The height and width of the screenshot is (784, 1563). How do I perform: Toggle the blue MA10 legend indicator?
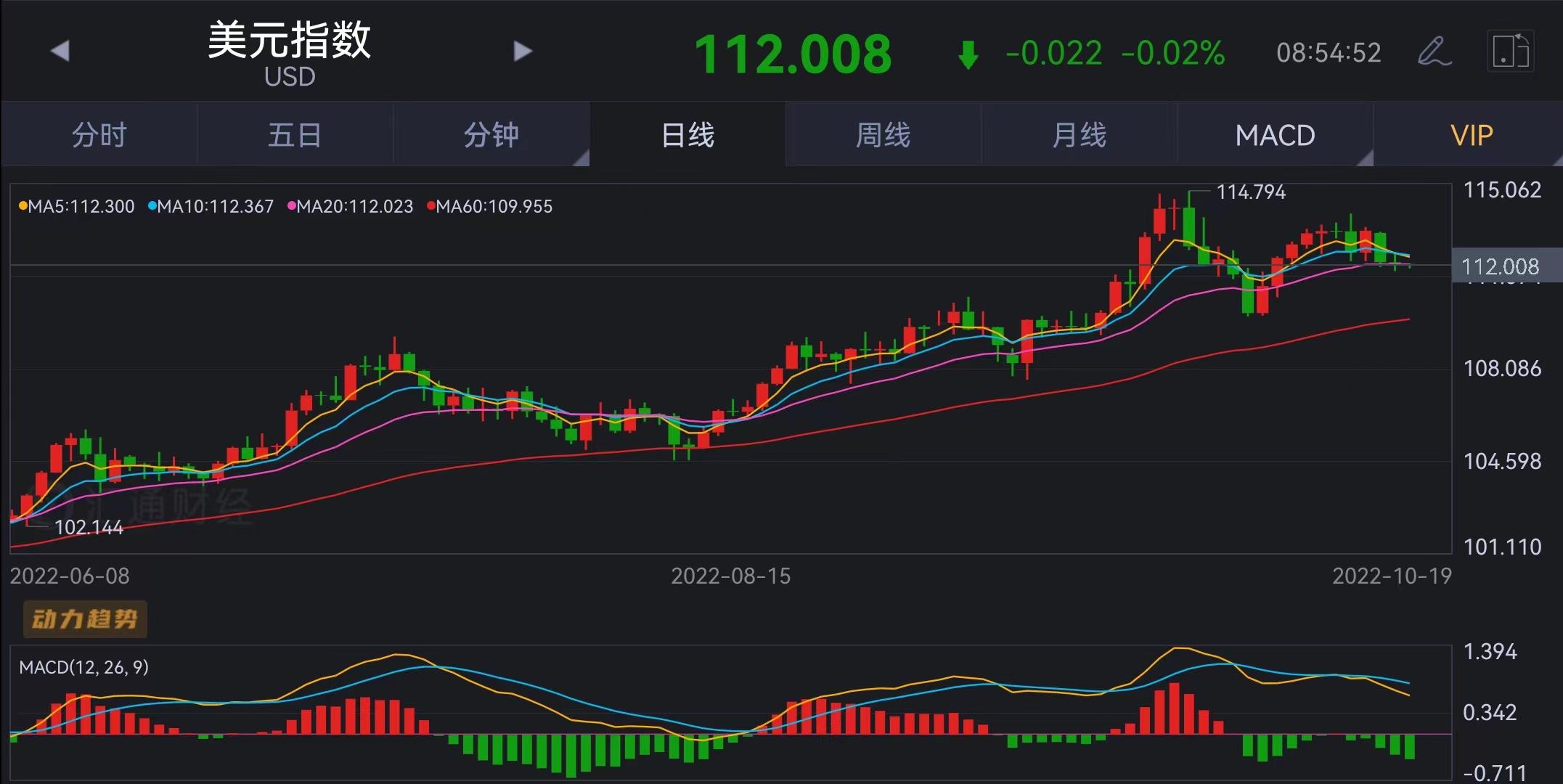(152, 206)
